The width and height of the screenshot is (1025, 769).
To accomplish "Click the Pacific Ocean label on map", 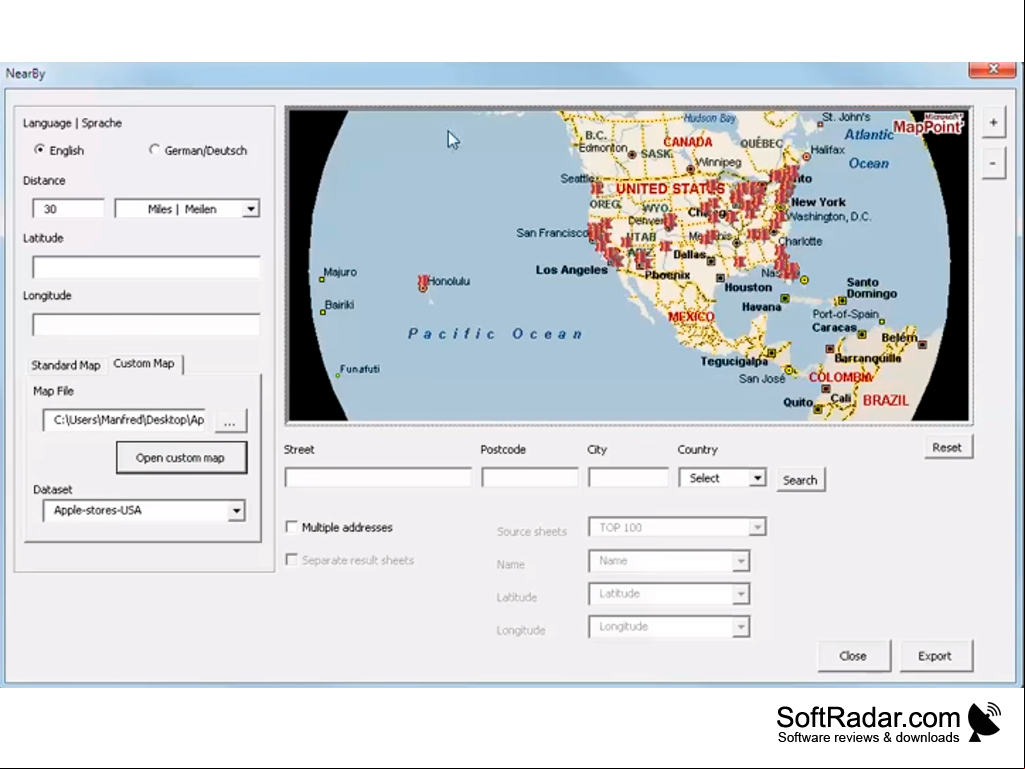I will tap(496, 334).
